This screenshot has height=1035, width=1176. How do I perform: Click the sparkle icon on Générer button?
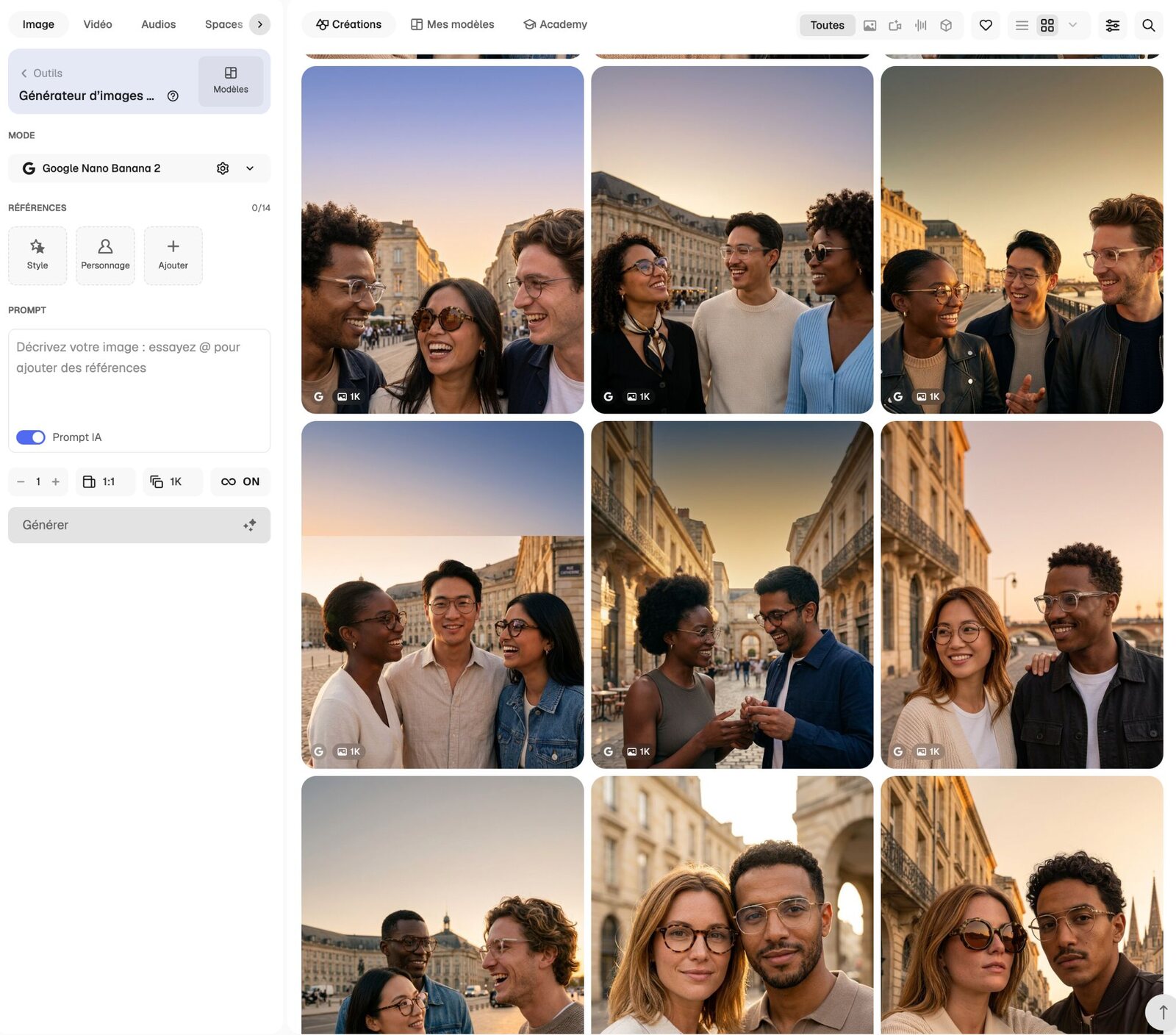point(250,525)
